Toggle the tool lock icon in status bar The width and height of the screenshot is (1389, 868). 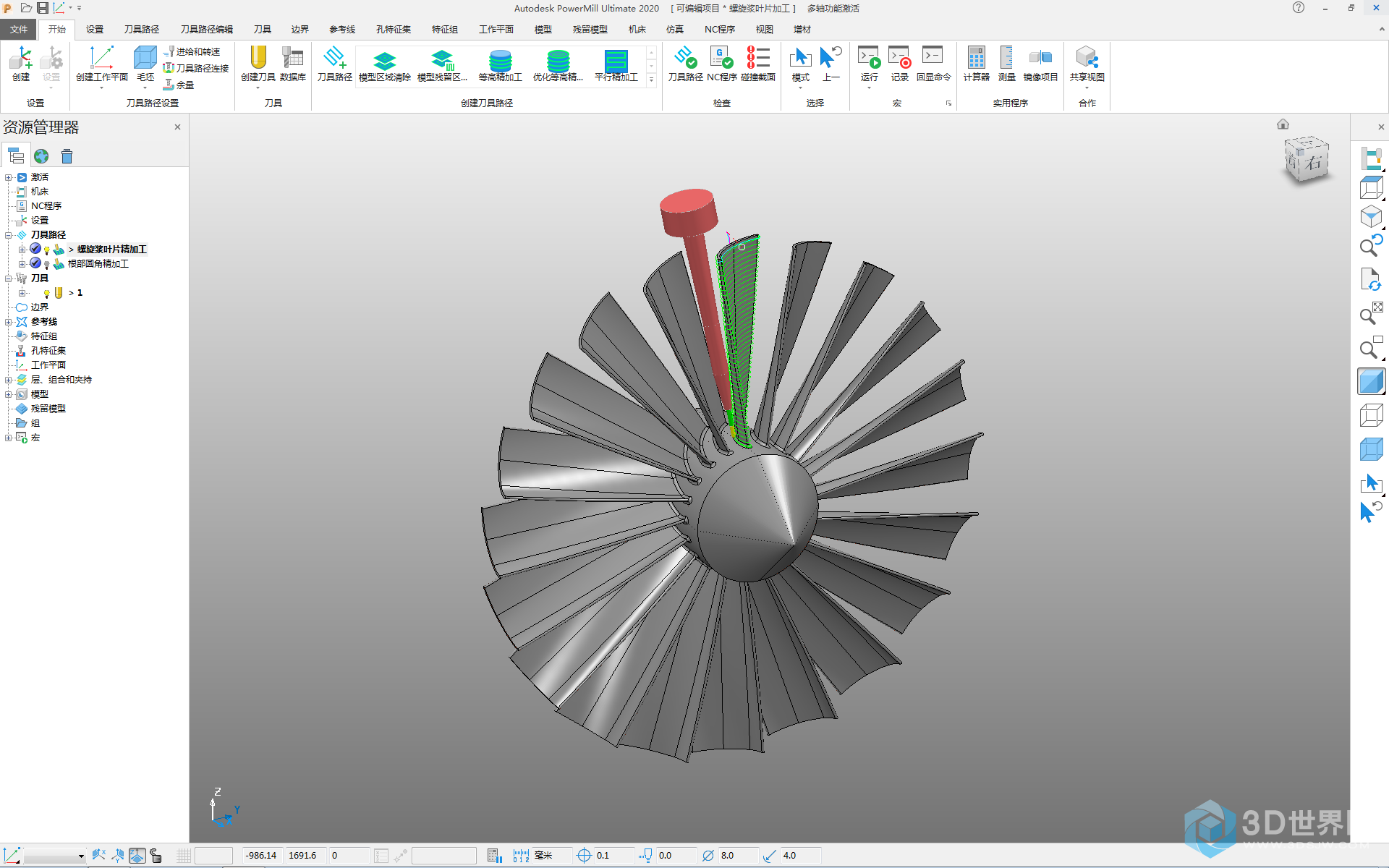point(156,856)
